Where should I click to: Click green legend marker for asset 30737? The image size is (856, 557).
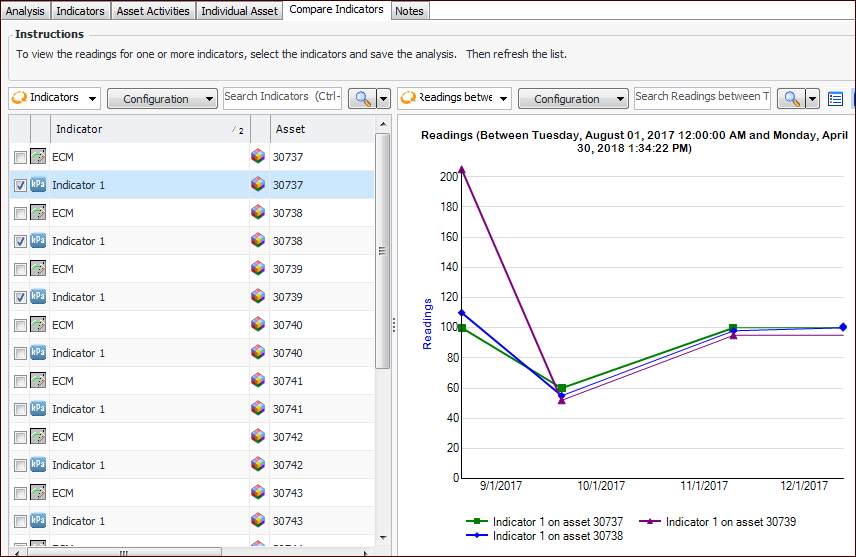(x=478, y=521)
